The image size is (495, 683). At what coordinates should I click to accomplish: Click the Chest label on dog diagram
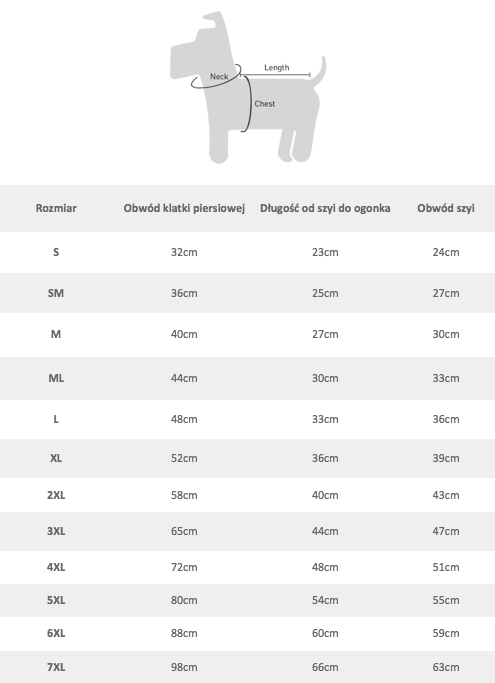tap(265, 104)
